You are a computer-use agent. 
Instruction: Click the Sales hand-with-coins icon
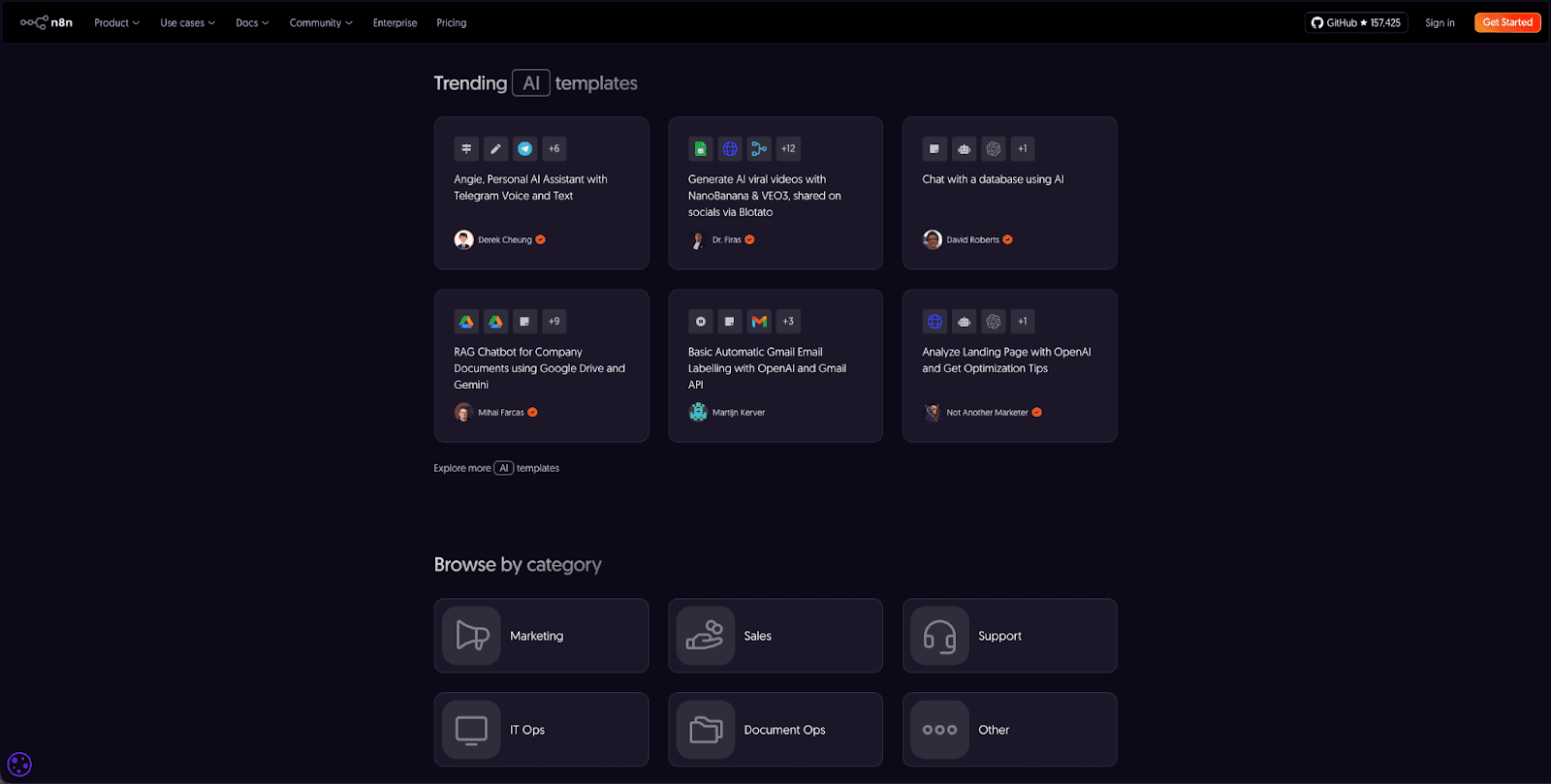click(706, 636)
